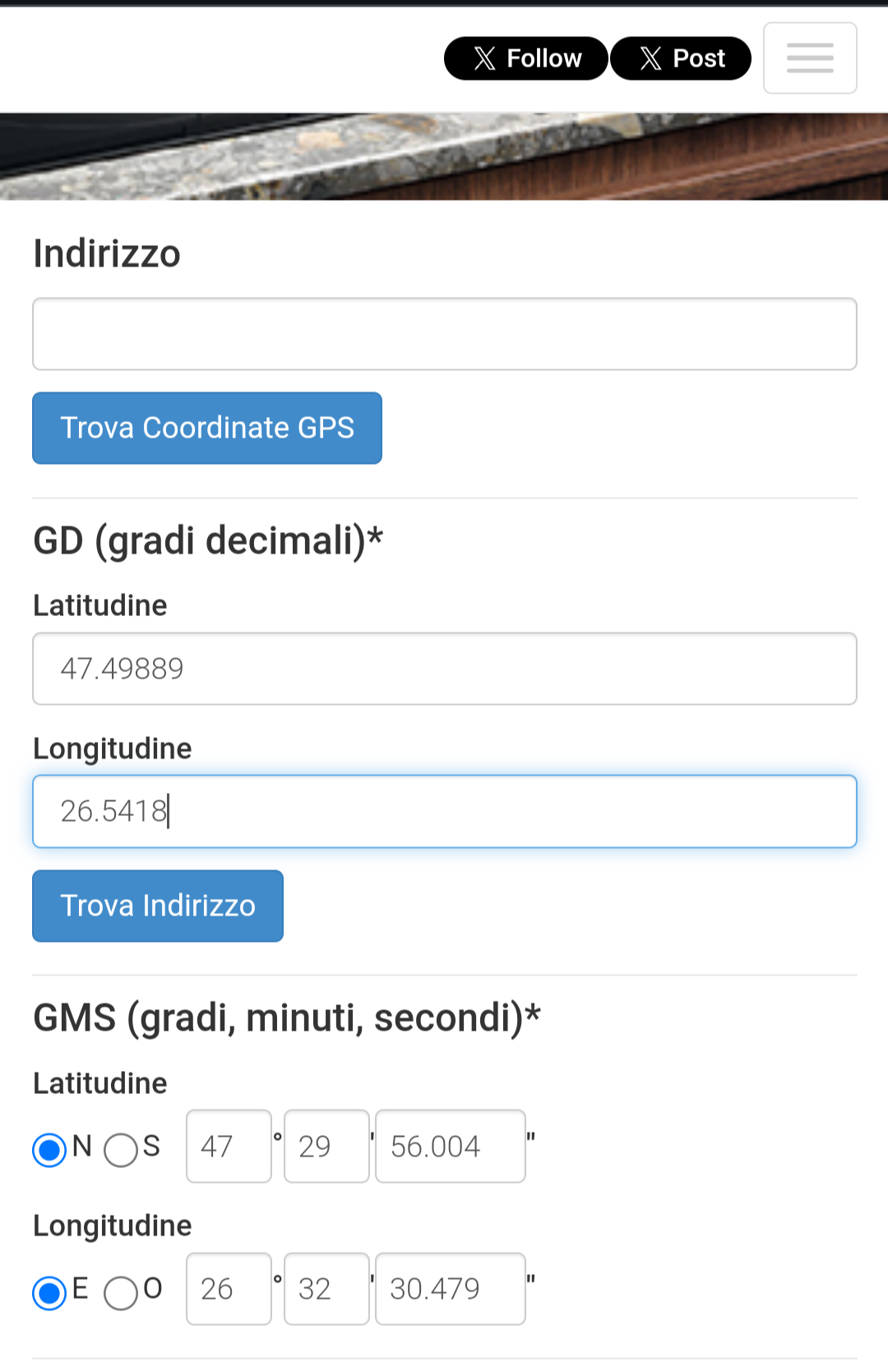Screen dimensions: 888x1372
Task: Click the longitude seconds field showing 30.479
Action: (x=450, y=1289)
